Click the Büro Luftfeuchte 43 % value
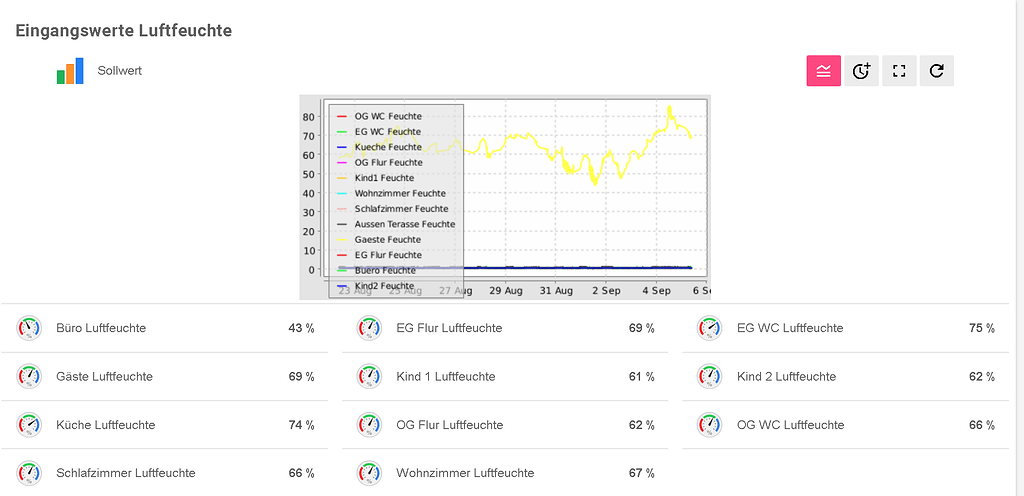 [301, 328]
